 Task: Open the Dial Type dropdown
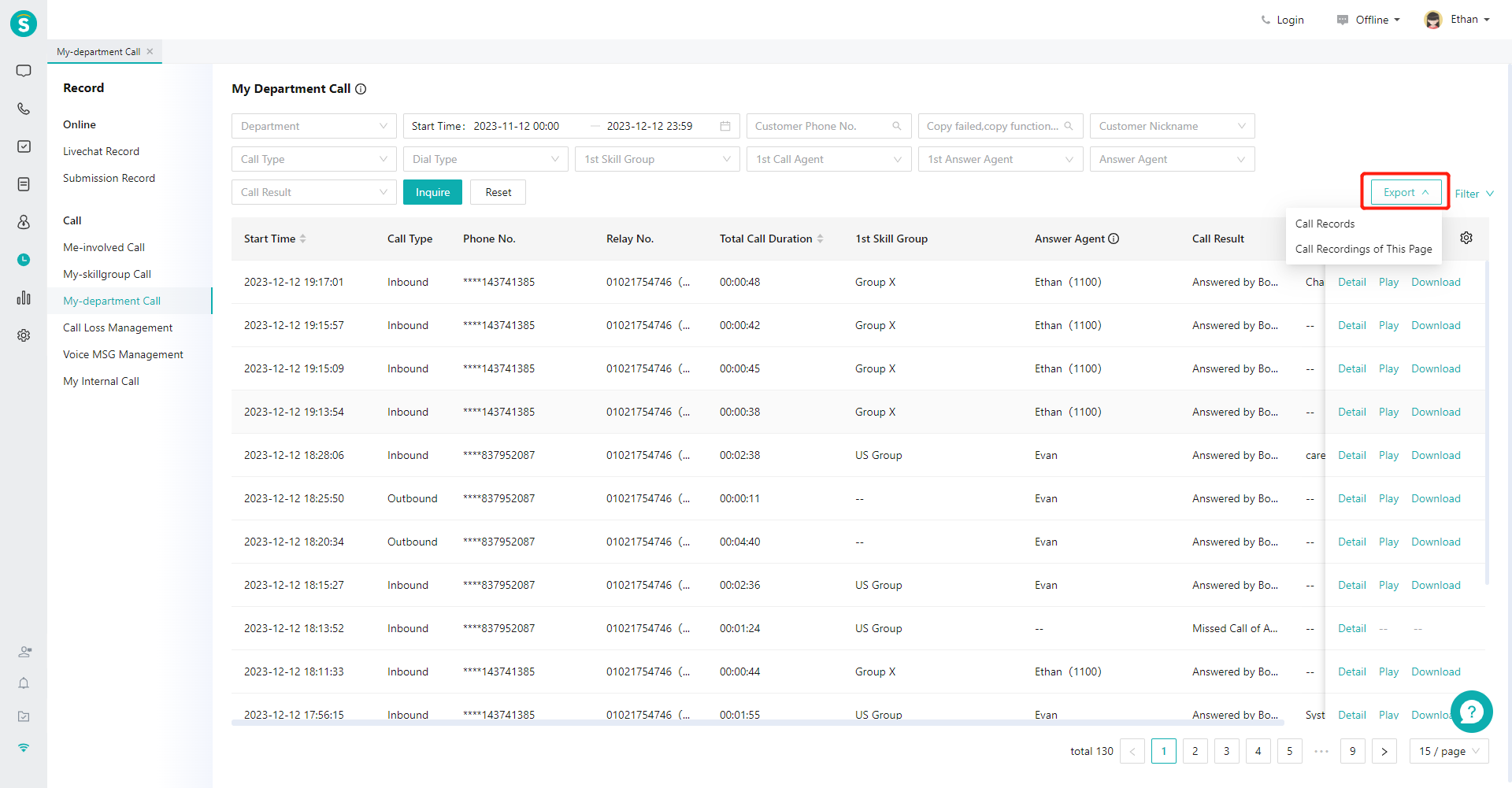click(486, 159)
